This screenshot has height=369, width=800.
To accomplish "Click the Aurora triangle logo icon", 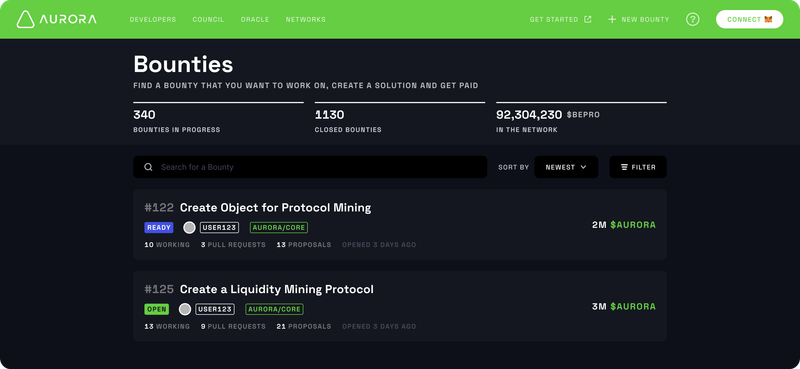I will [25, 19].
